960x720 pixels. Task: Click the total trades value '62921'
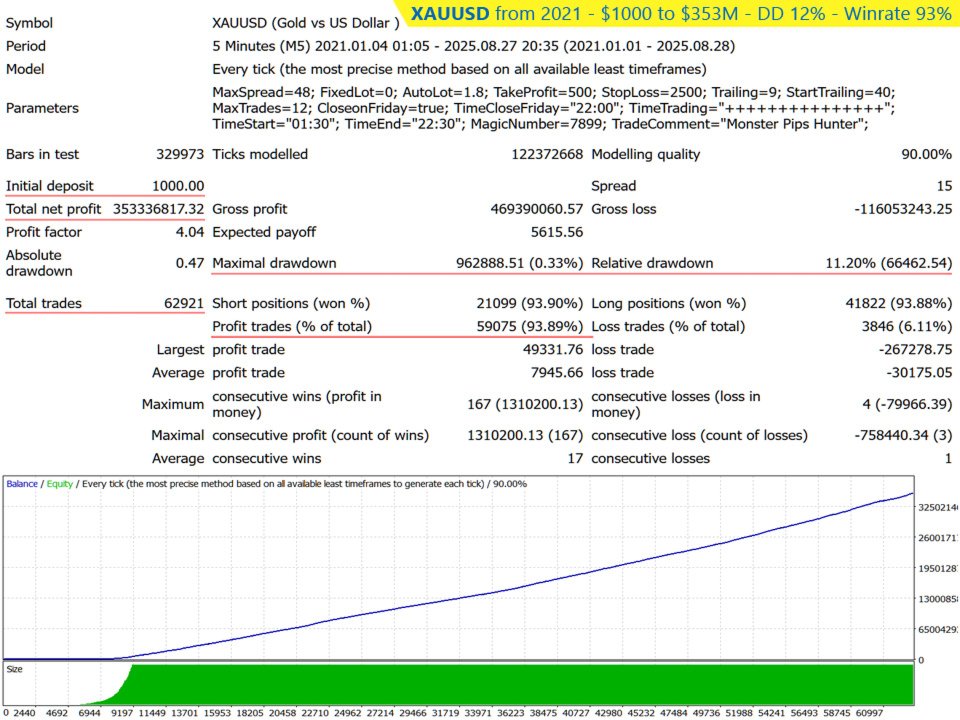coord(184,304)
